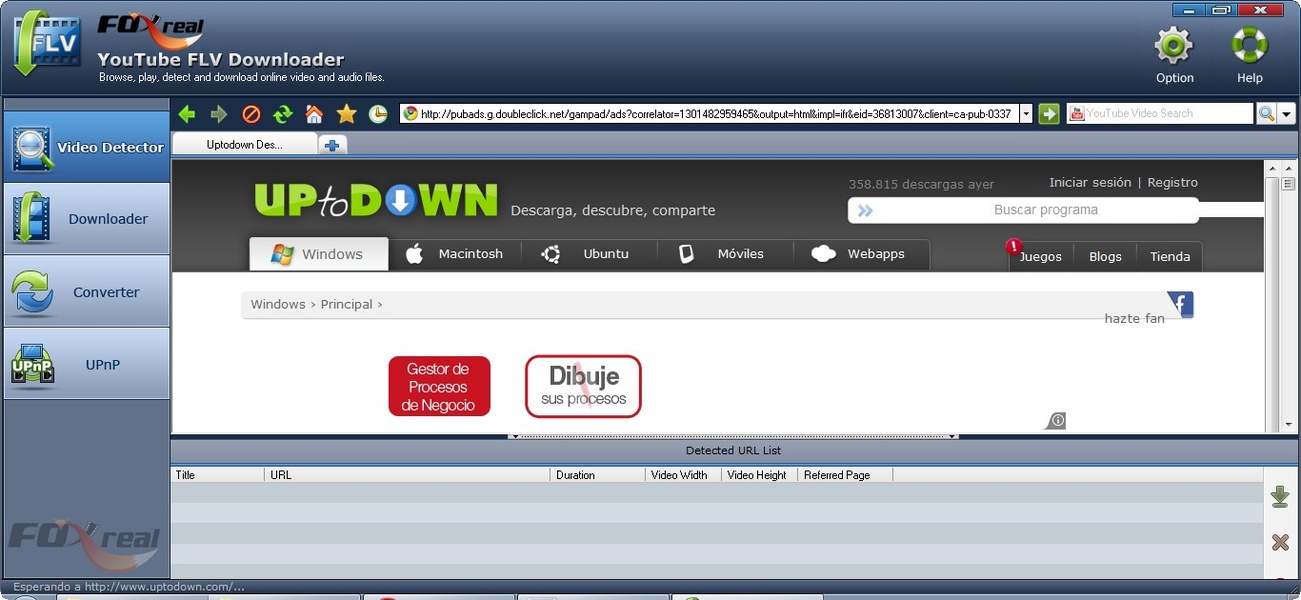Select the Uptodown Des... browser tab
This screenshot has height=600, width=1301.
click(x=245, y=144)
